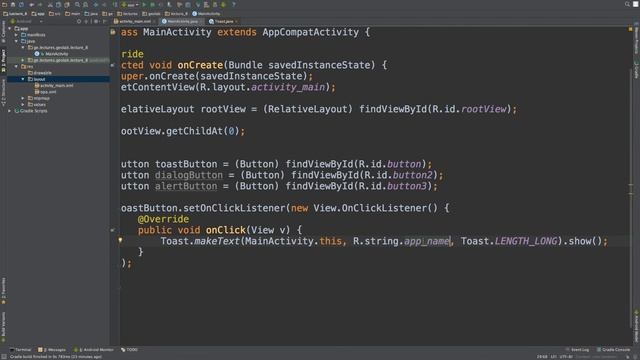
Task: Open the Android project view dropdown
Action: point(27,21)
